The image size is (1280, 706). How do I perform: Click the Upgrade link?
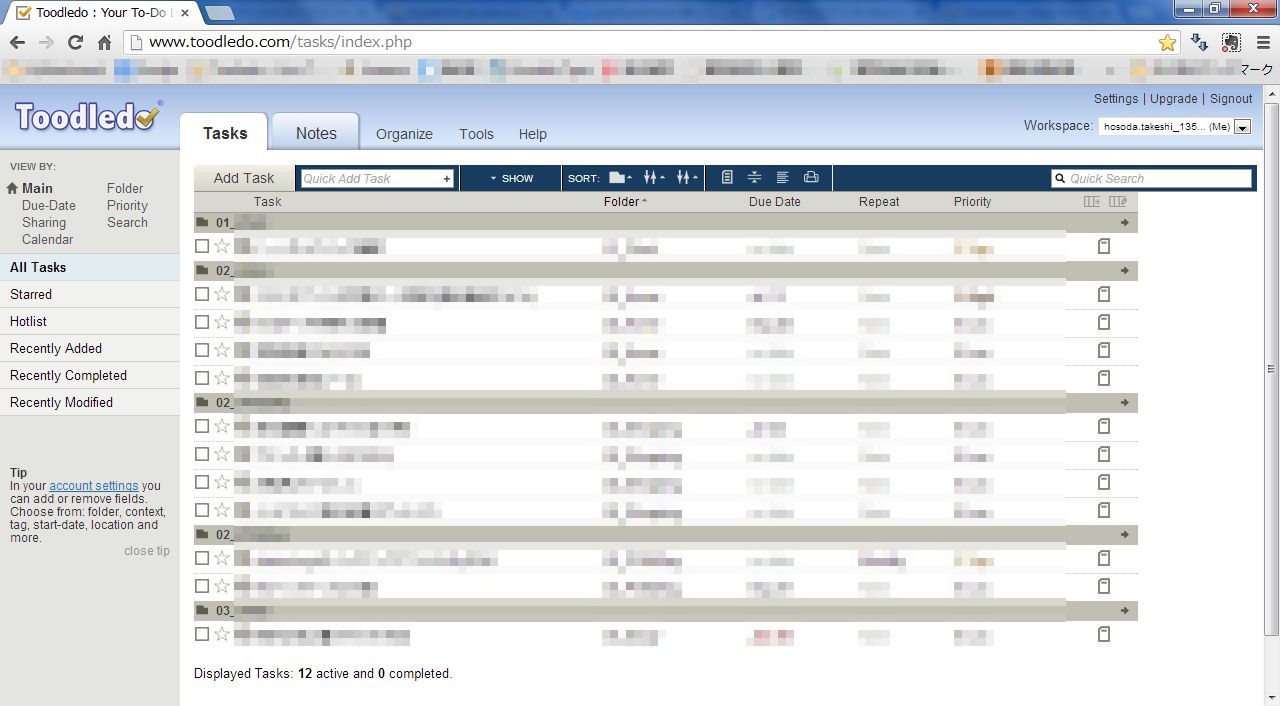click(1174, 98)
